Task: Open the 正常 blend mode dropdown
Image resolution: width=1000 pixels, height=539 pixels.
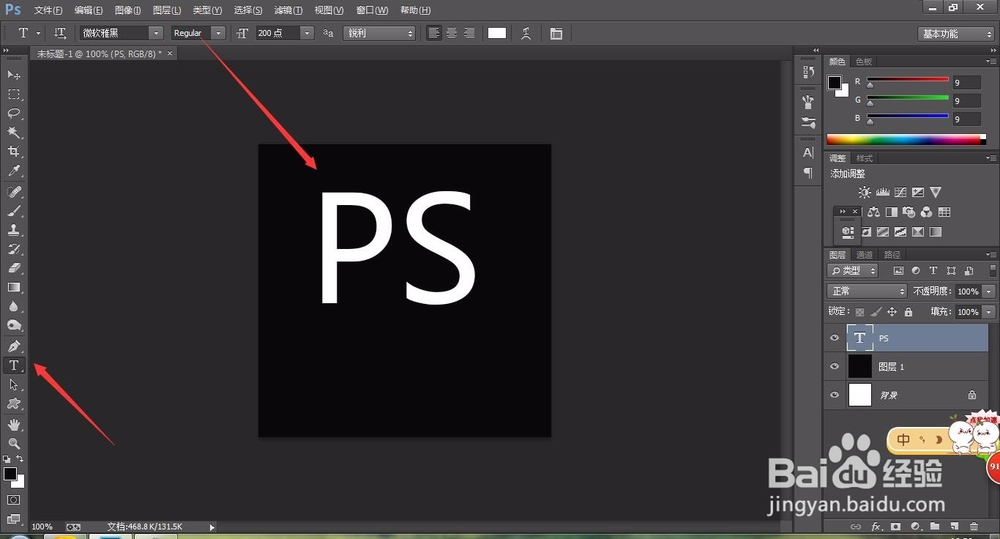Action: point(866,291)
